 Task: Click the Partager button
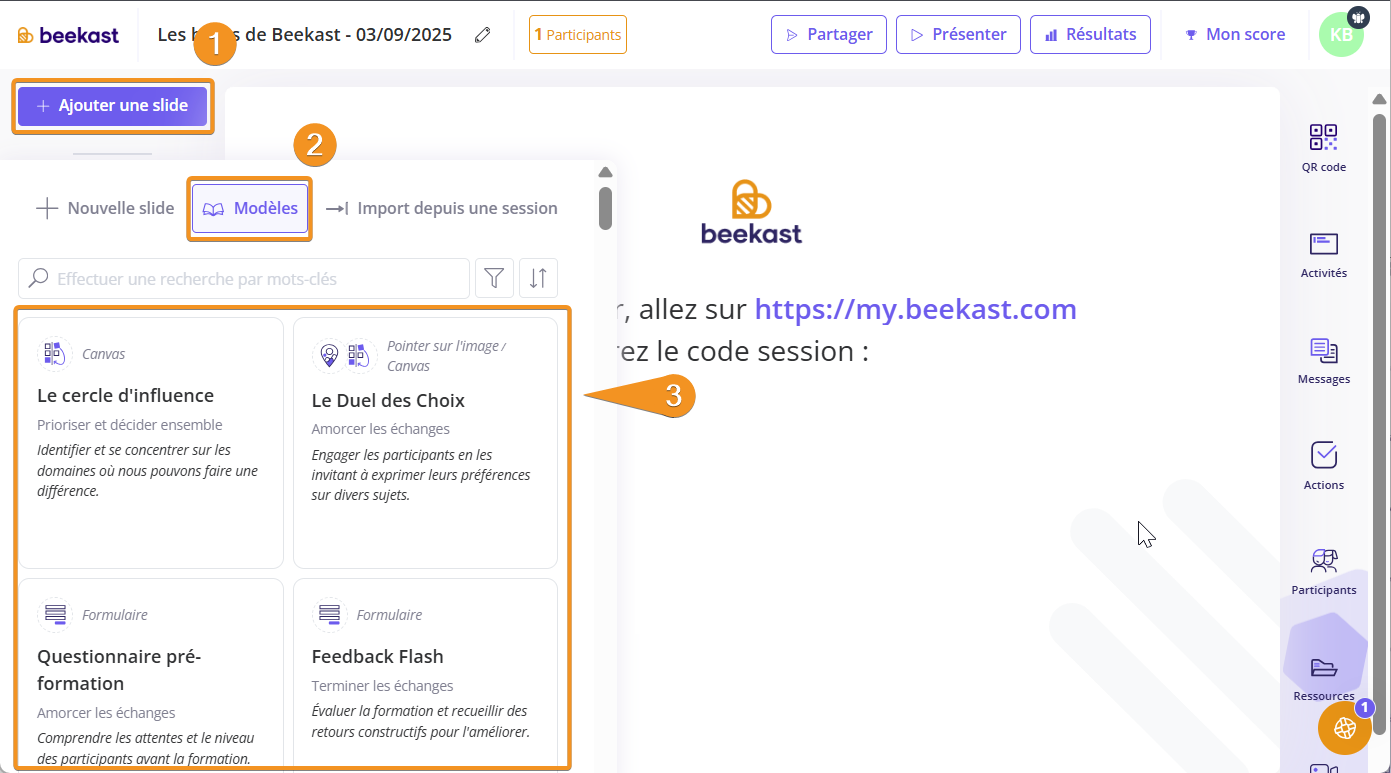click(829, 34)
